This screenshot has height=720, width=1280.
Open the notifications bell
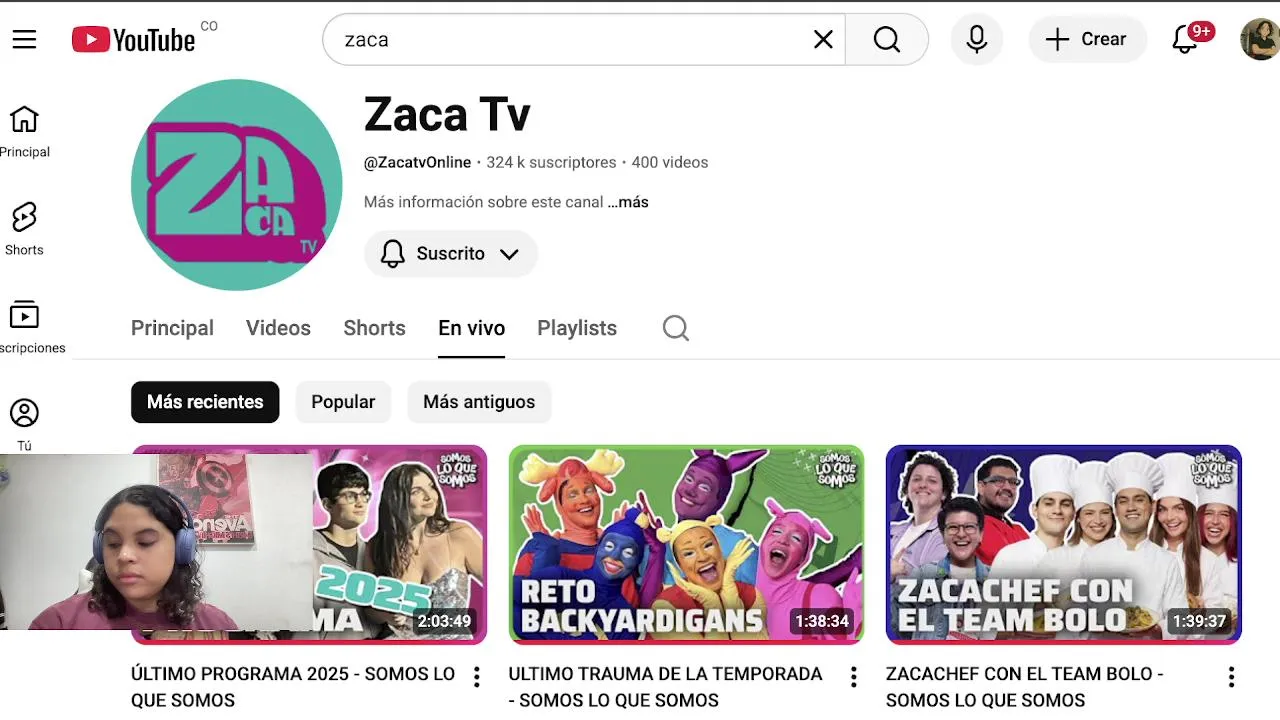tap(1186, 39)
